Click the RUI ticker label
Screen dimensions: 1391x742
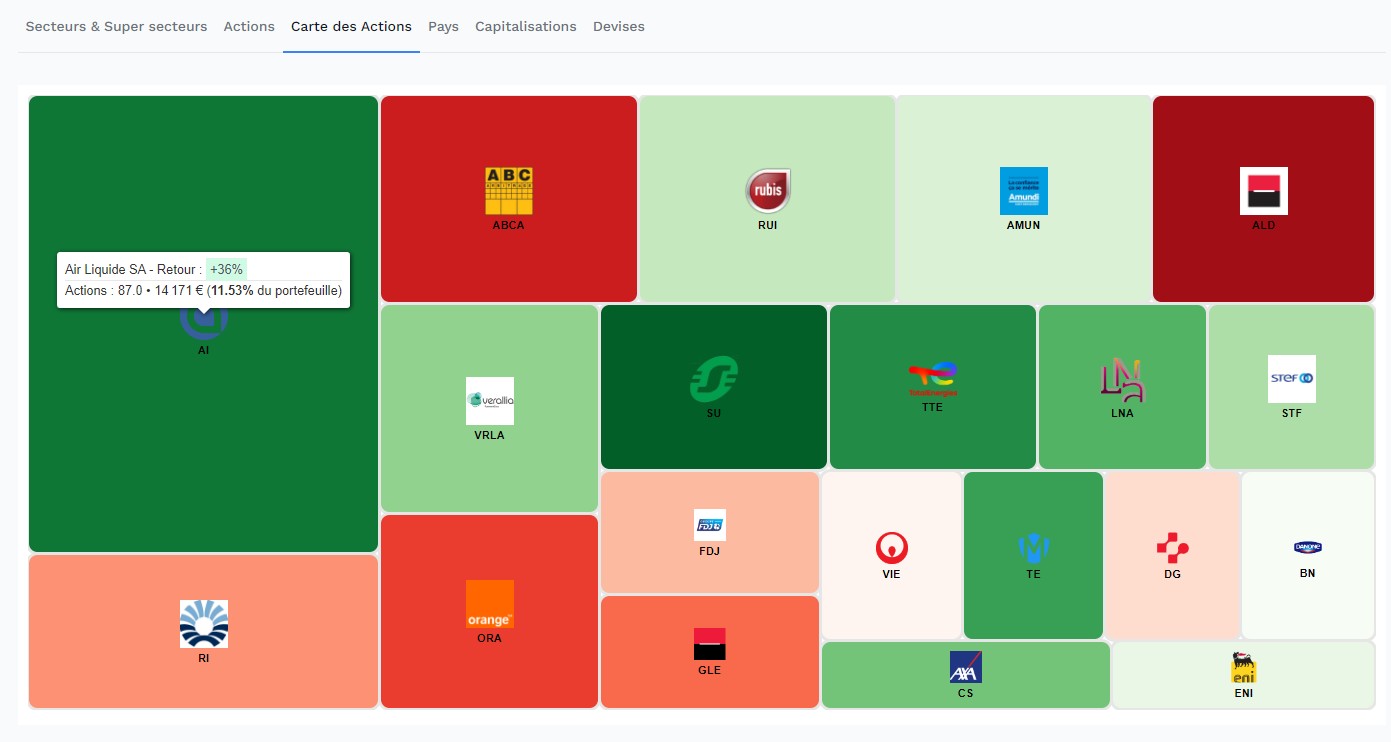(x=768, y=226)
